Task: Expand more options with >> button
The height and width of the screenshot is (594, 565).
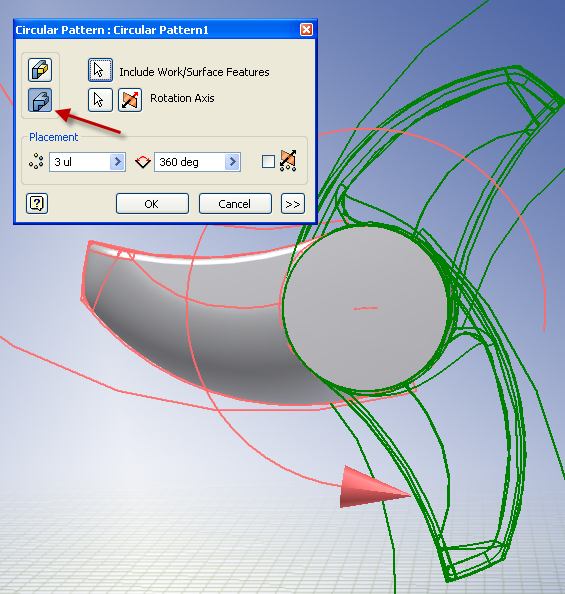Action: pyautogui.click(x=293, y=204)
